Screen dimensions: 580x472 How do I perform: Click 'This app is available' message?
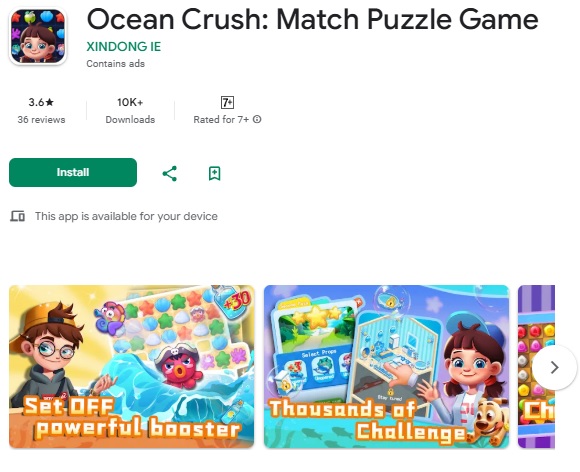126,216
